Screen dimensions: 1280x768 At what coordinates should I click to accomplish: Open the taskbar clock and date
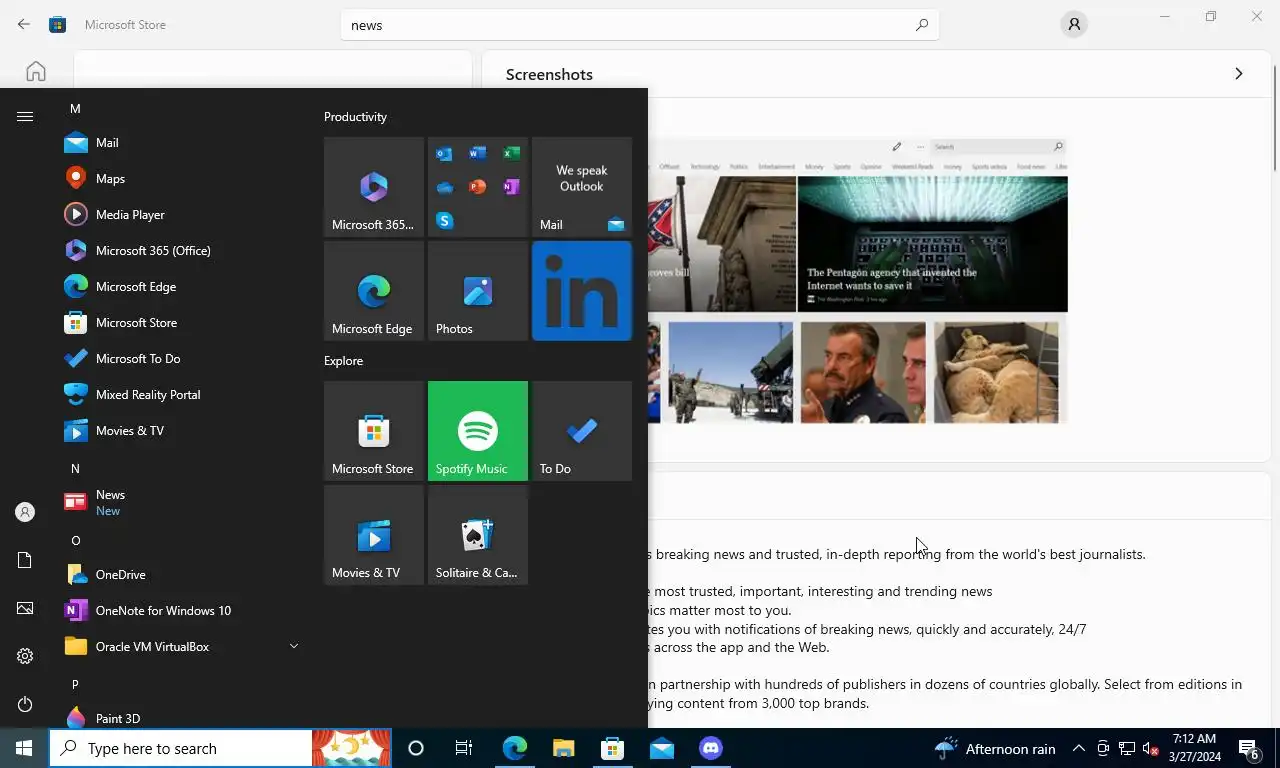pyautogui.click(x=1195, y=748)
